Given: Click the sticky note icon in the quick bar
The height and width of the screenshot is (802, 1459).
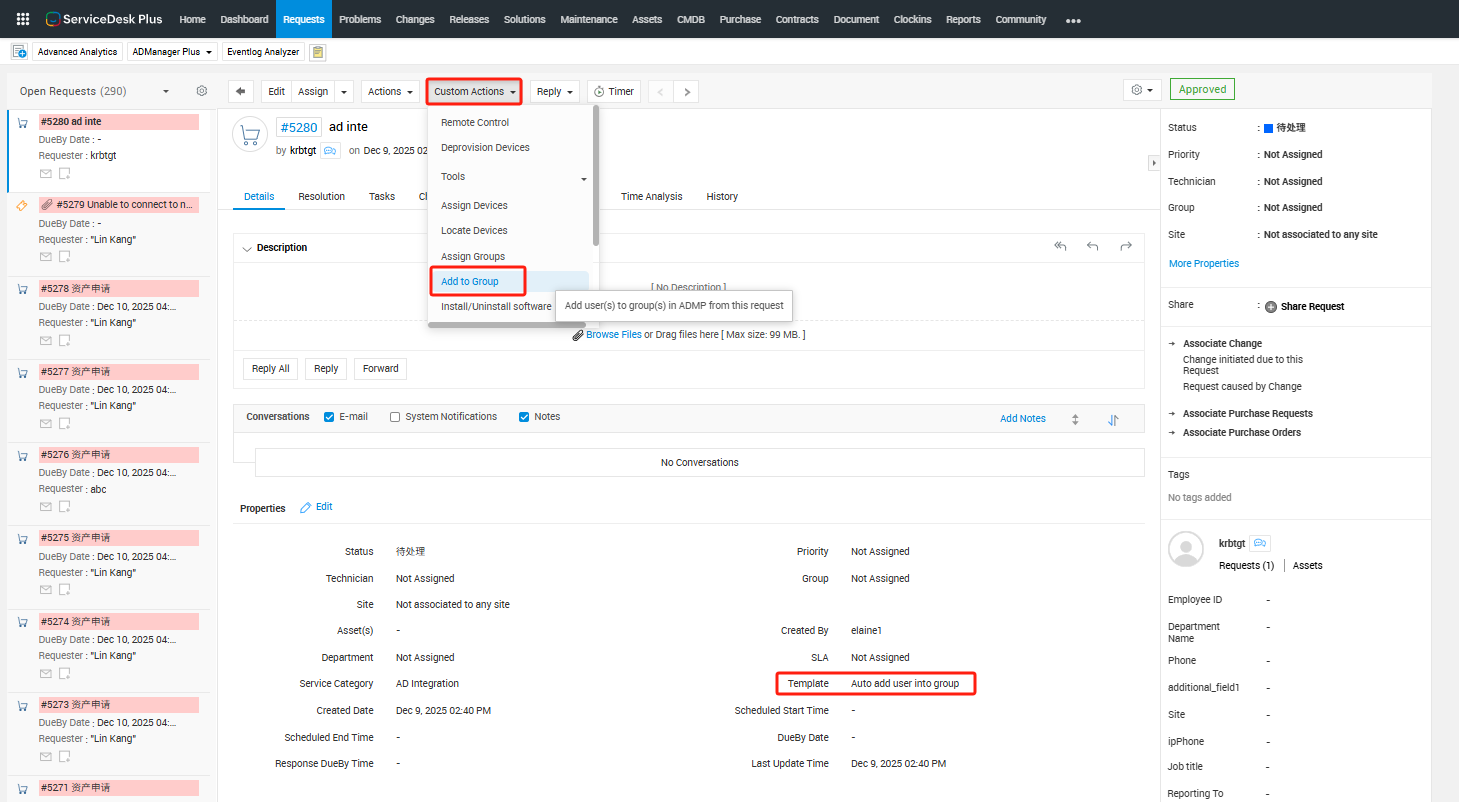Looking at the screenshot, I should 317,52.
